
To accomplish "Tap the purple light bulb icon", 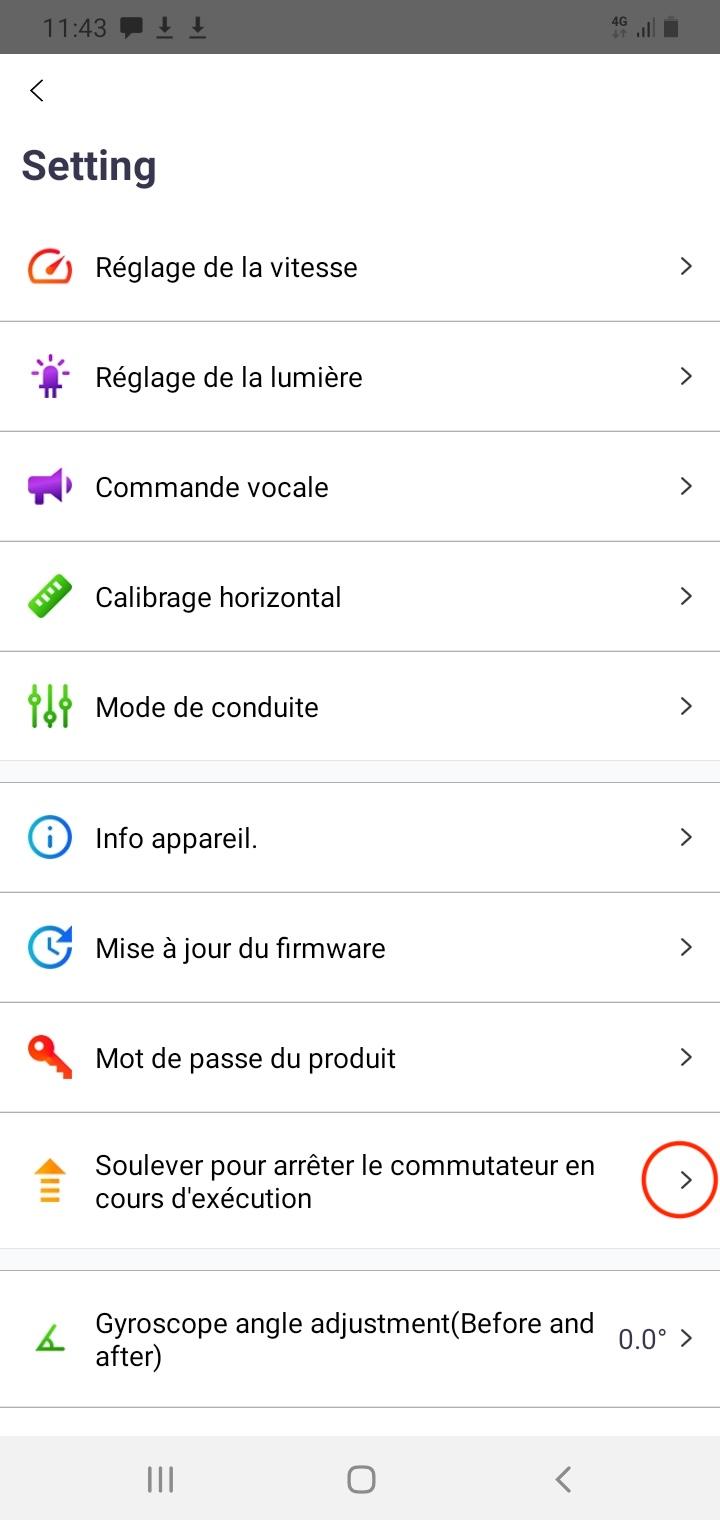I will tap(49, 377).
